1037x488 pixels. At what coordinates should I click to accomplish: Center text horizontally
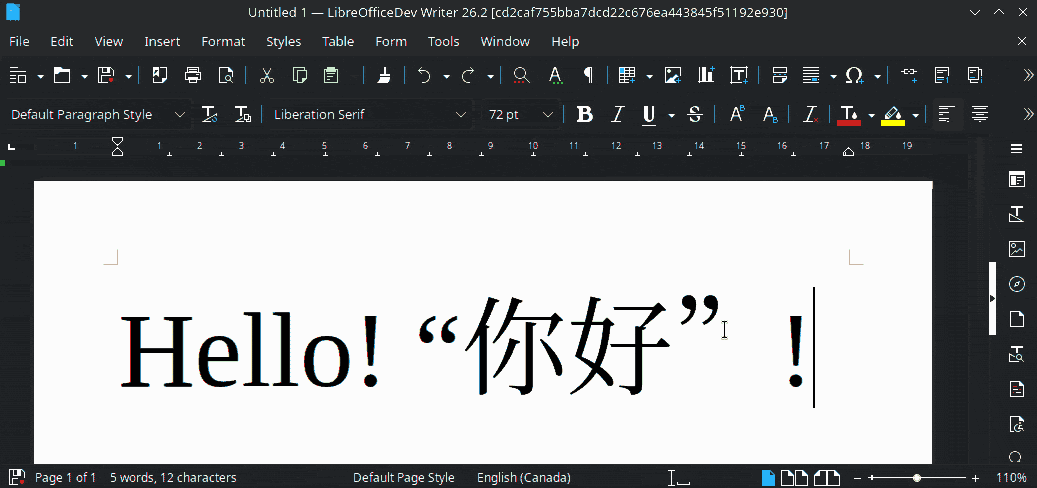(979, 114)
